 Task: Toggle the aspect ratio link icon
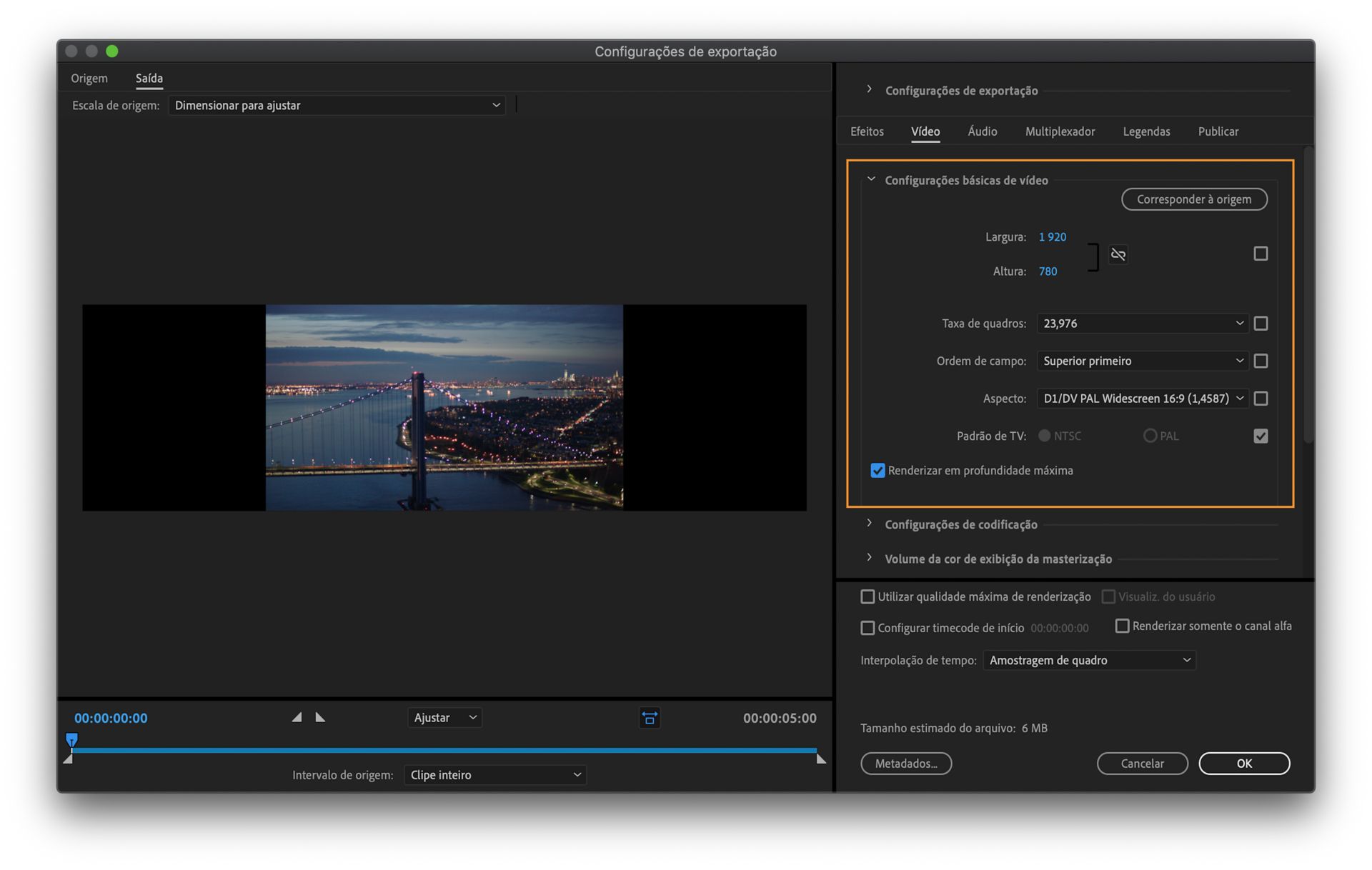1118,254
